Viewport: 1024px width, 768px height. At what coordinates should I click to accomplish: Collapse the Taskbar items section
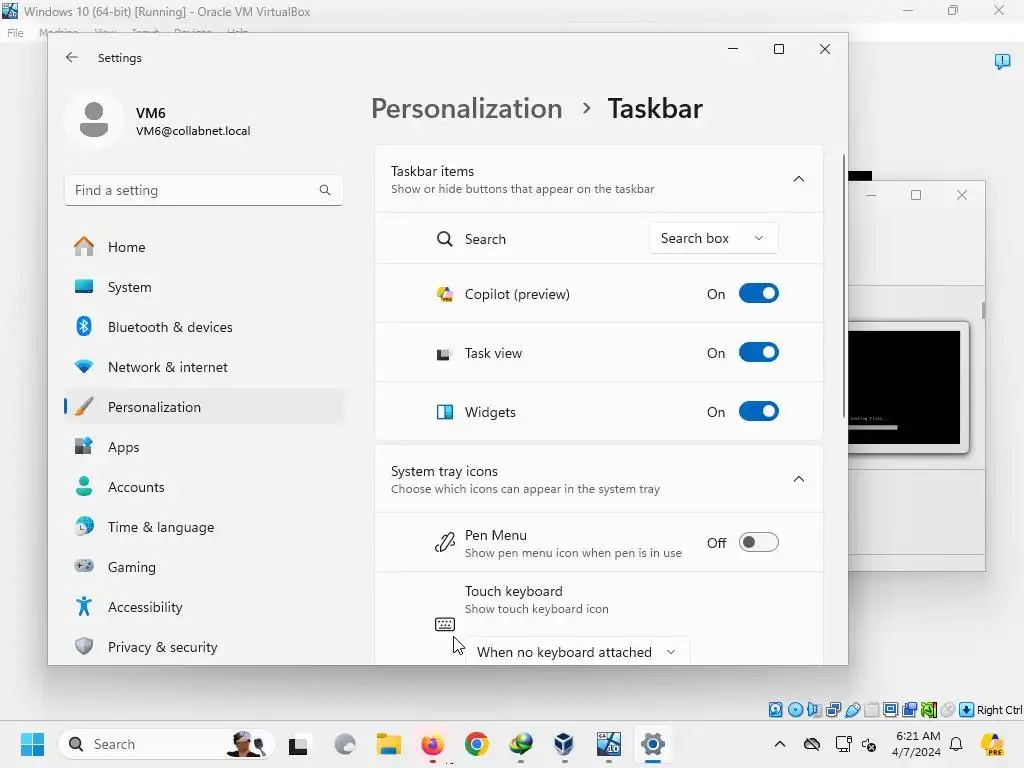coord(798,179)
